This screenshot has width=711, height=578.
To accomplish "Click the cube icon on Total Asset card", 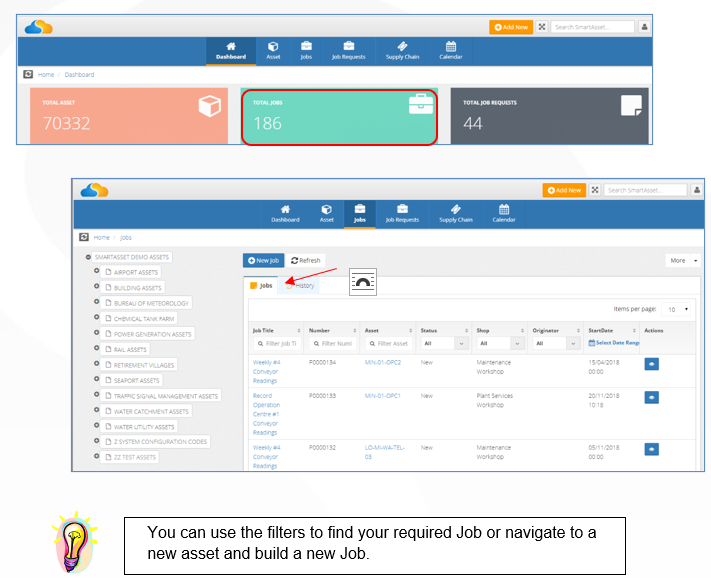I will pos(209,106).
